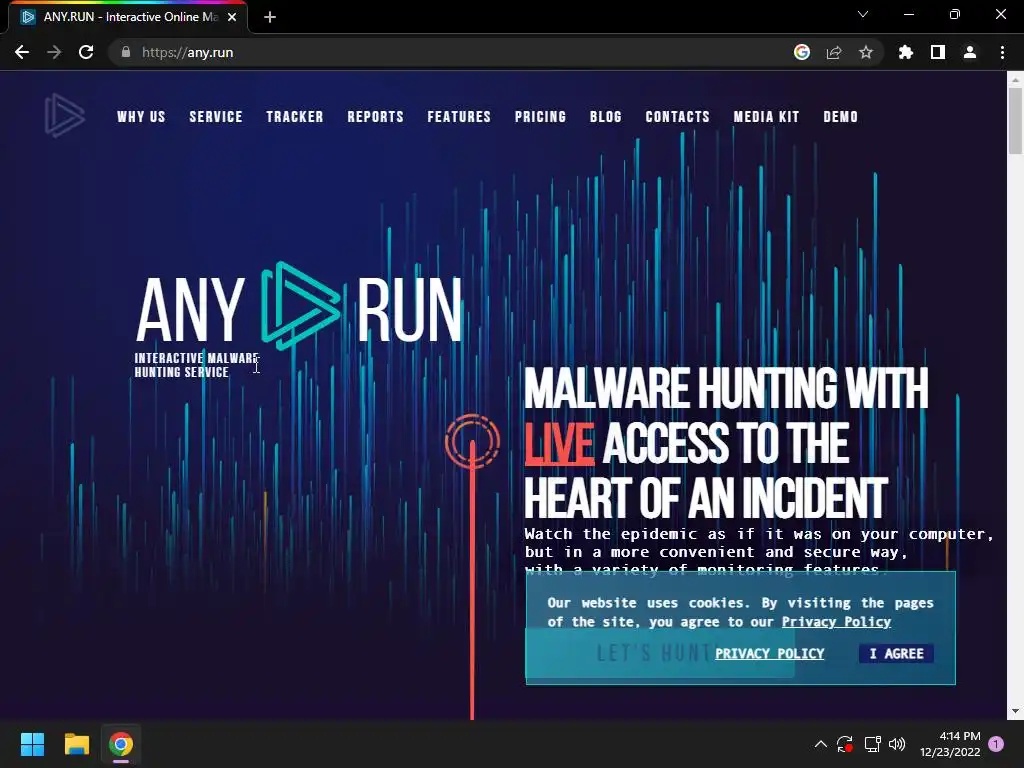Go to the BLOG page

click(605, 117)
